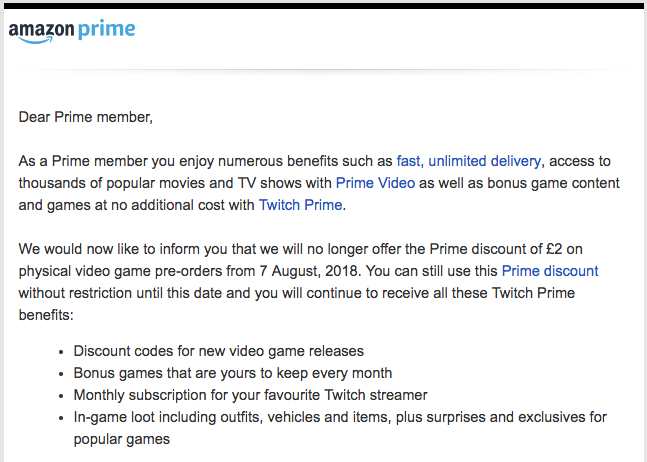Select the 'Bonus games that are yours' bullet
Viewport: 647px width, 462px height.
pyautogui.click(x=233, y=373)
